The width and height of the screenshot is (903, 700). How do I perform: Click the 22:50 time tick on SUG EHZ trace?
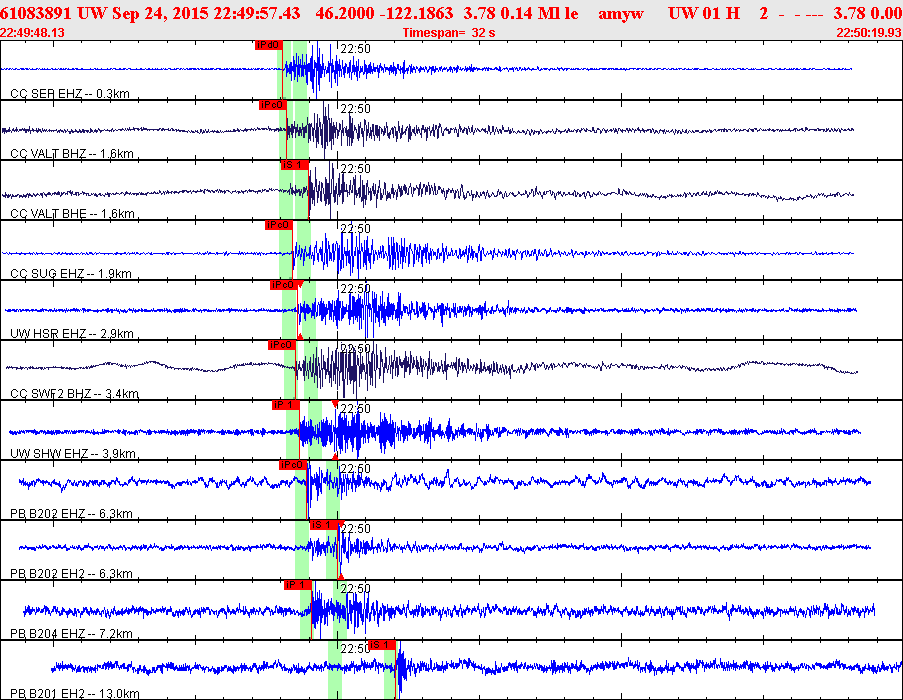click(355, 229)
